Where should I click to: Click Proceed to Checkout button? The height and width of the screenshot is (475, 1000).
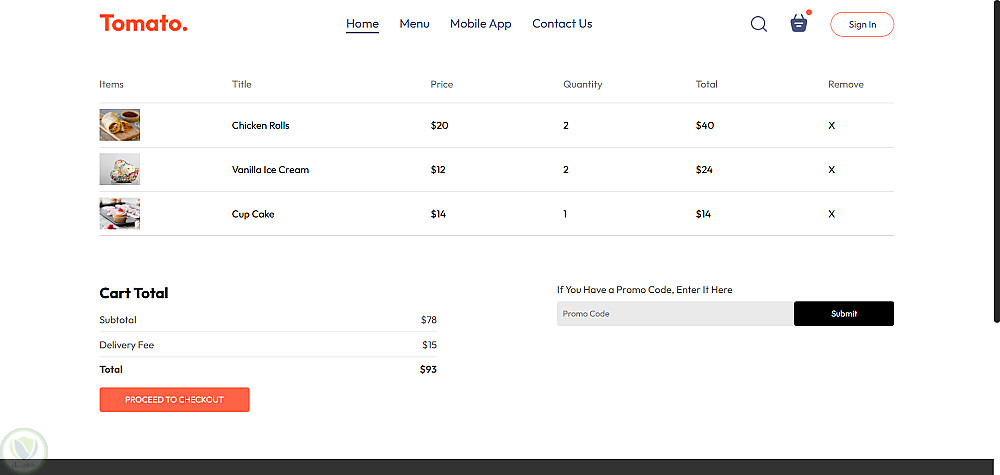(174, 400)
